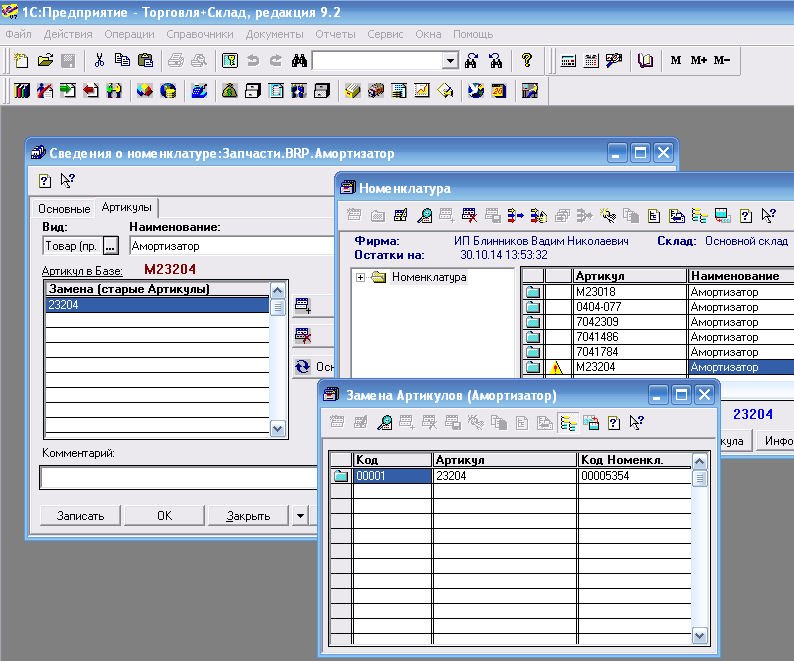Click the green arrow incoming document icon

68,91
